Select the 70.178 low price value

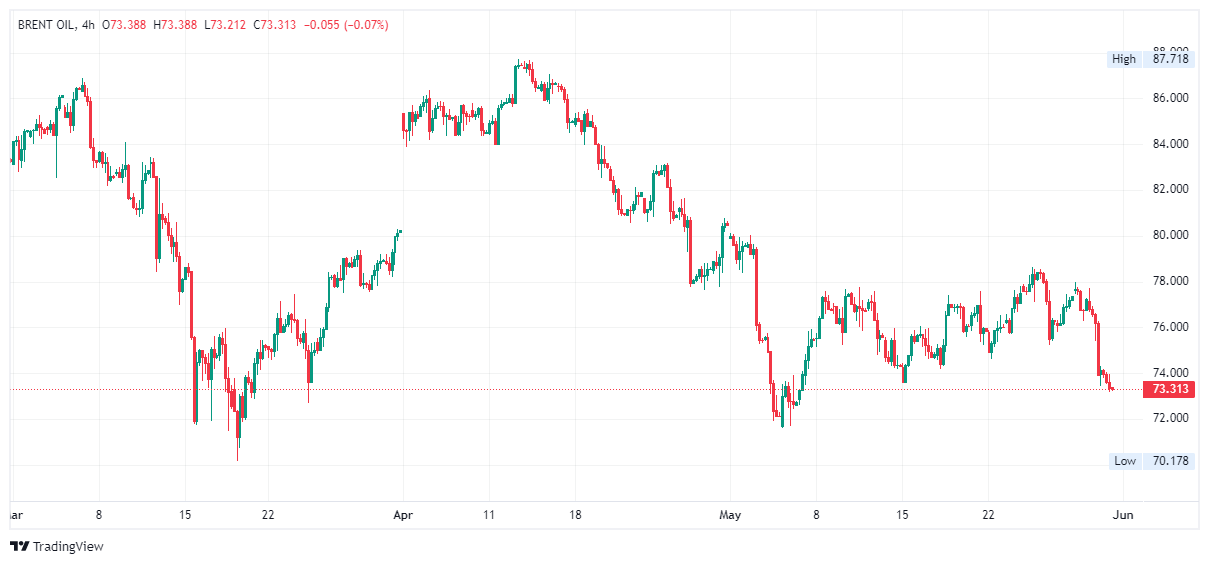pyautogui.click(x=1170, y=461)
